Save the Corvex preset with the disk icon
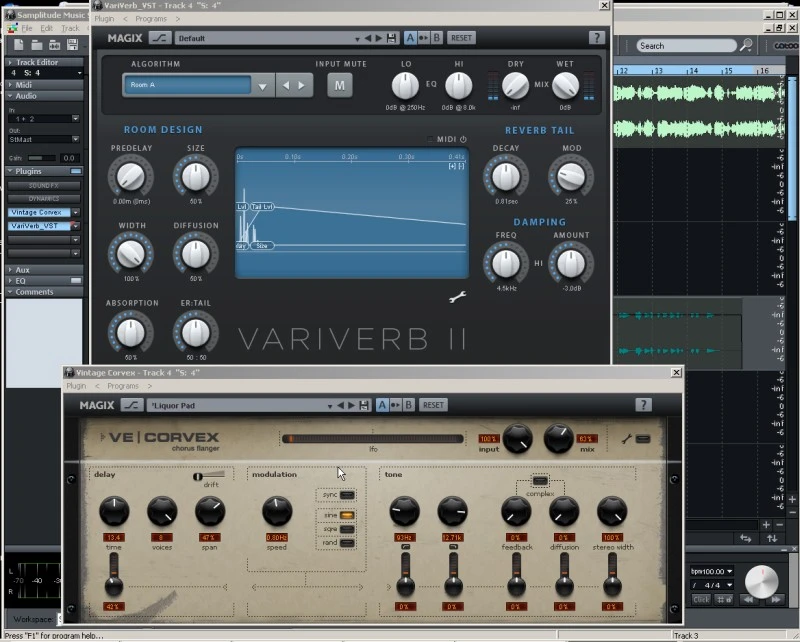The height and width of the screenshot is (642, 800). [364, 406]
